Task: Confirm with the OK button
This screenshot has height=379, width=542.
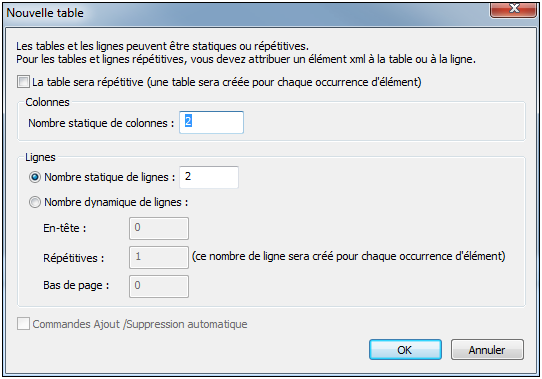Action: (x=405, y=350)
